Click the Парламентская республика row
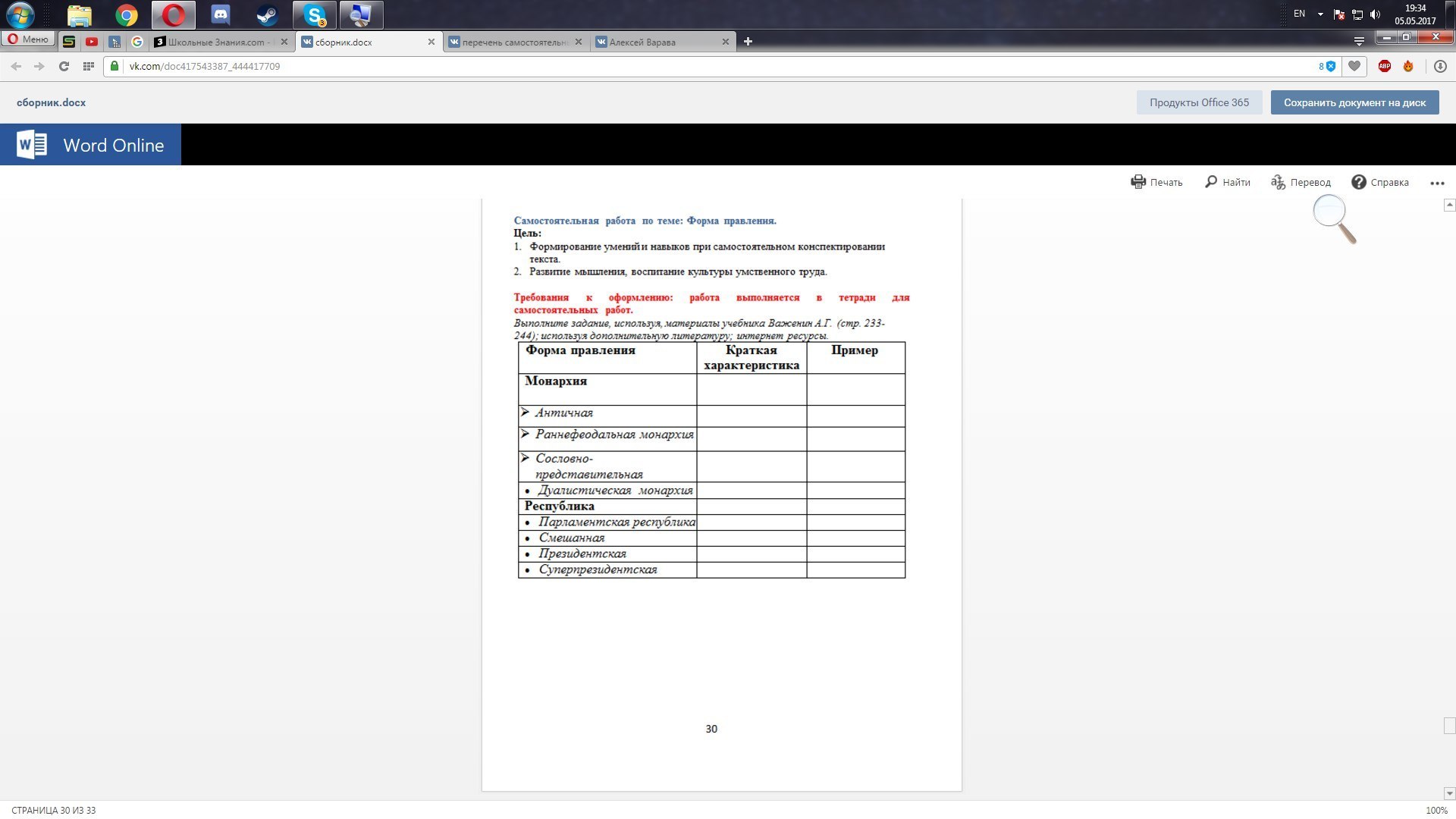 pyautogui.click(x=711, y=522)
